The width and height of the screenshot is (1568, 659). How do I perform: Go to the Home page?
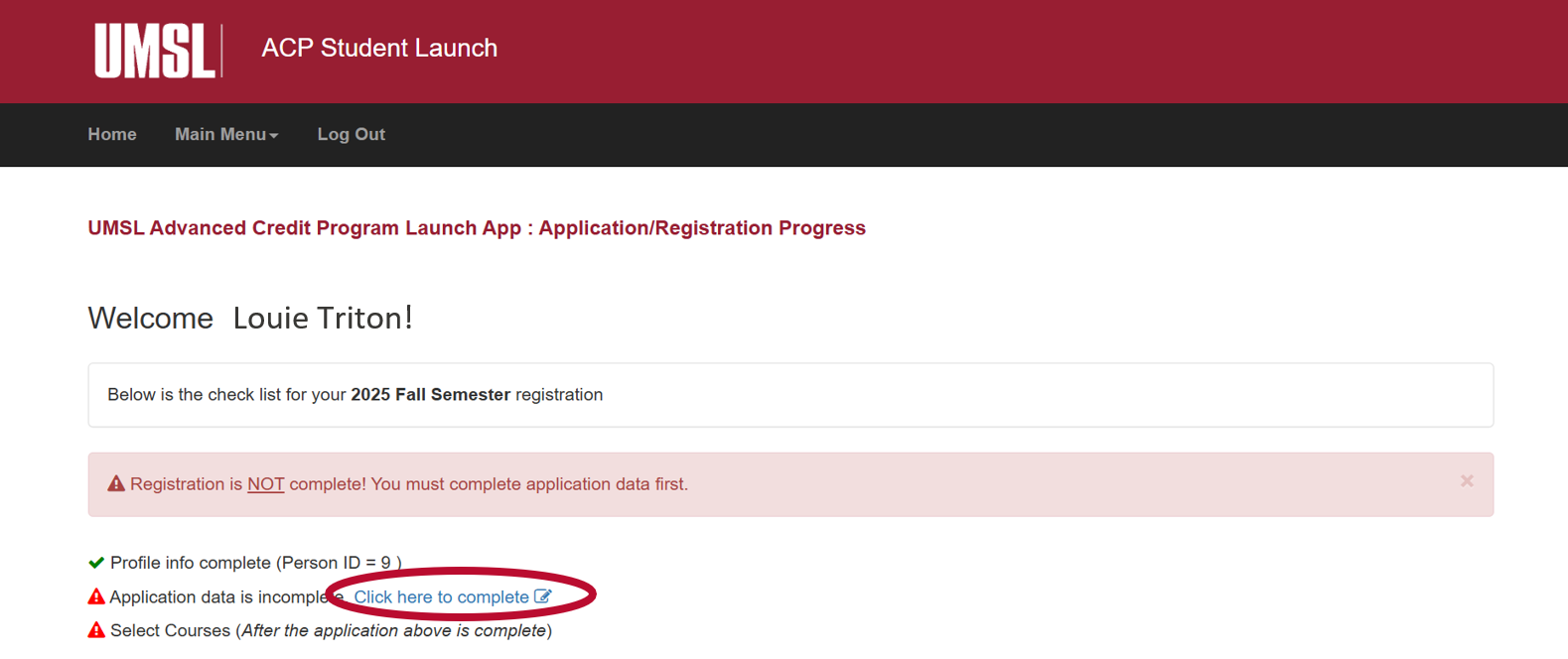[x=112, y=134]
